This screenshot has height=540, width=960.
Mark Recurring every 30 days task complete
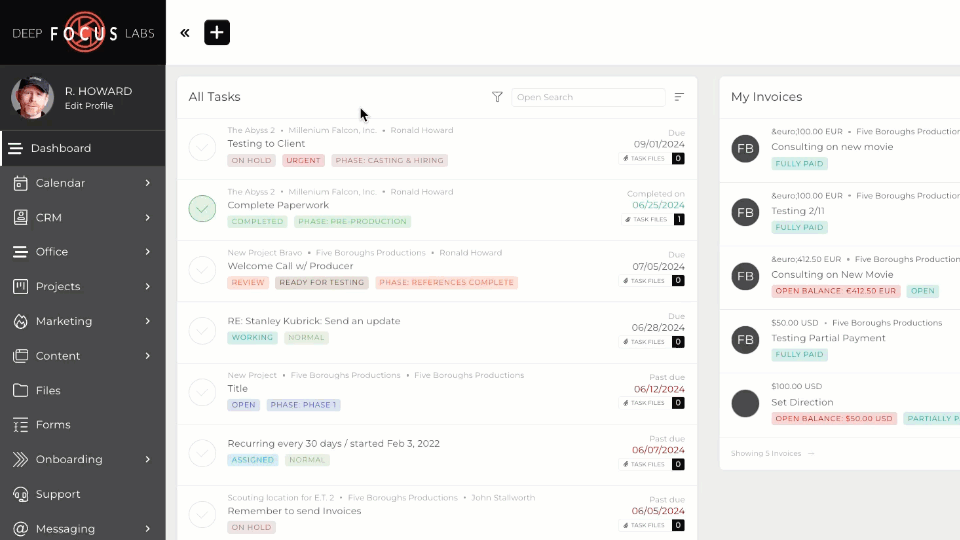click(202, 453)
